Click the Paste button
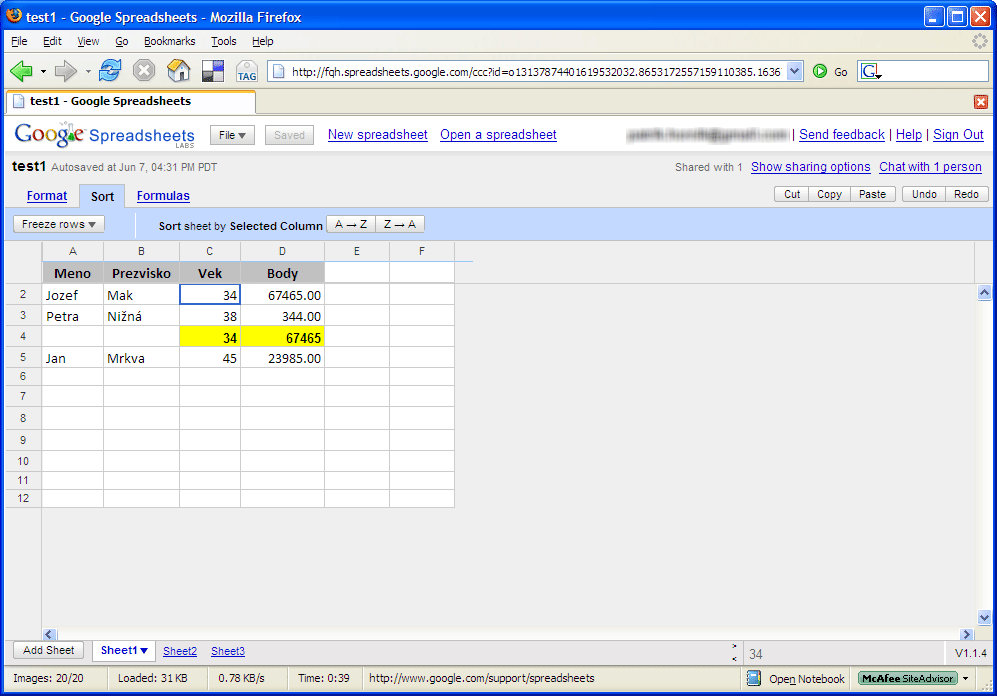This screenshot has height=696, width=997. coord(872,194)
